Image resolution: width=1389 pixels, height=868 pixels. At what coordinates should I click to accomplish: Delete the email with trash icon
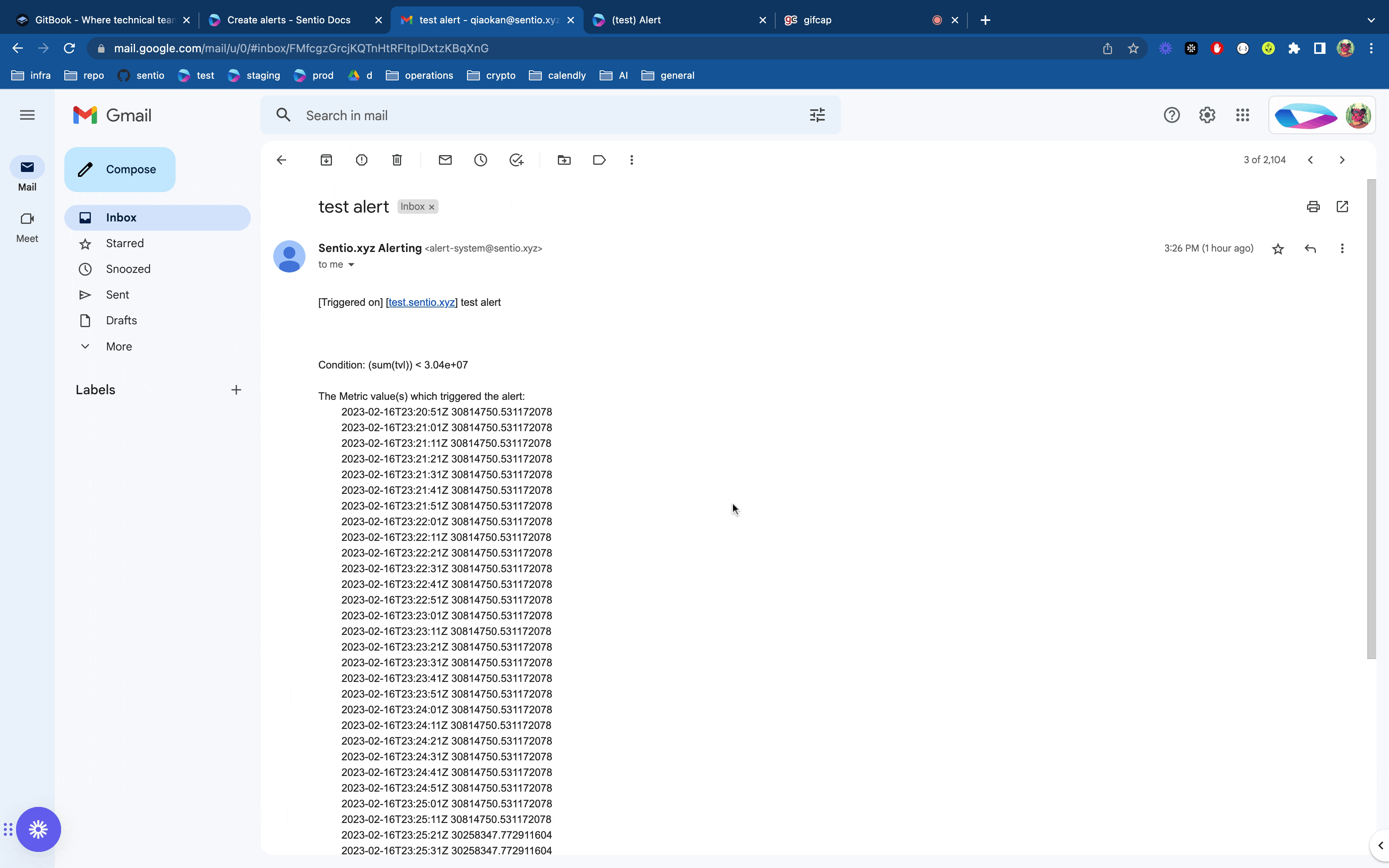coord(397,160)
